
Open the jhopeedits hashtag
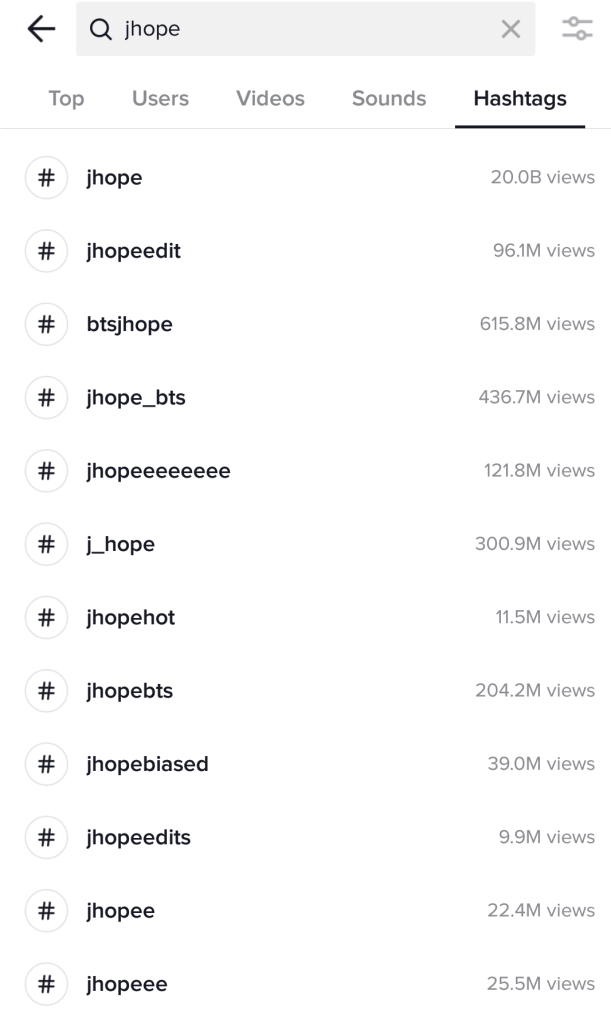[x=138, y=837]
